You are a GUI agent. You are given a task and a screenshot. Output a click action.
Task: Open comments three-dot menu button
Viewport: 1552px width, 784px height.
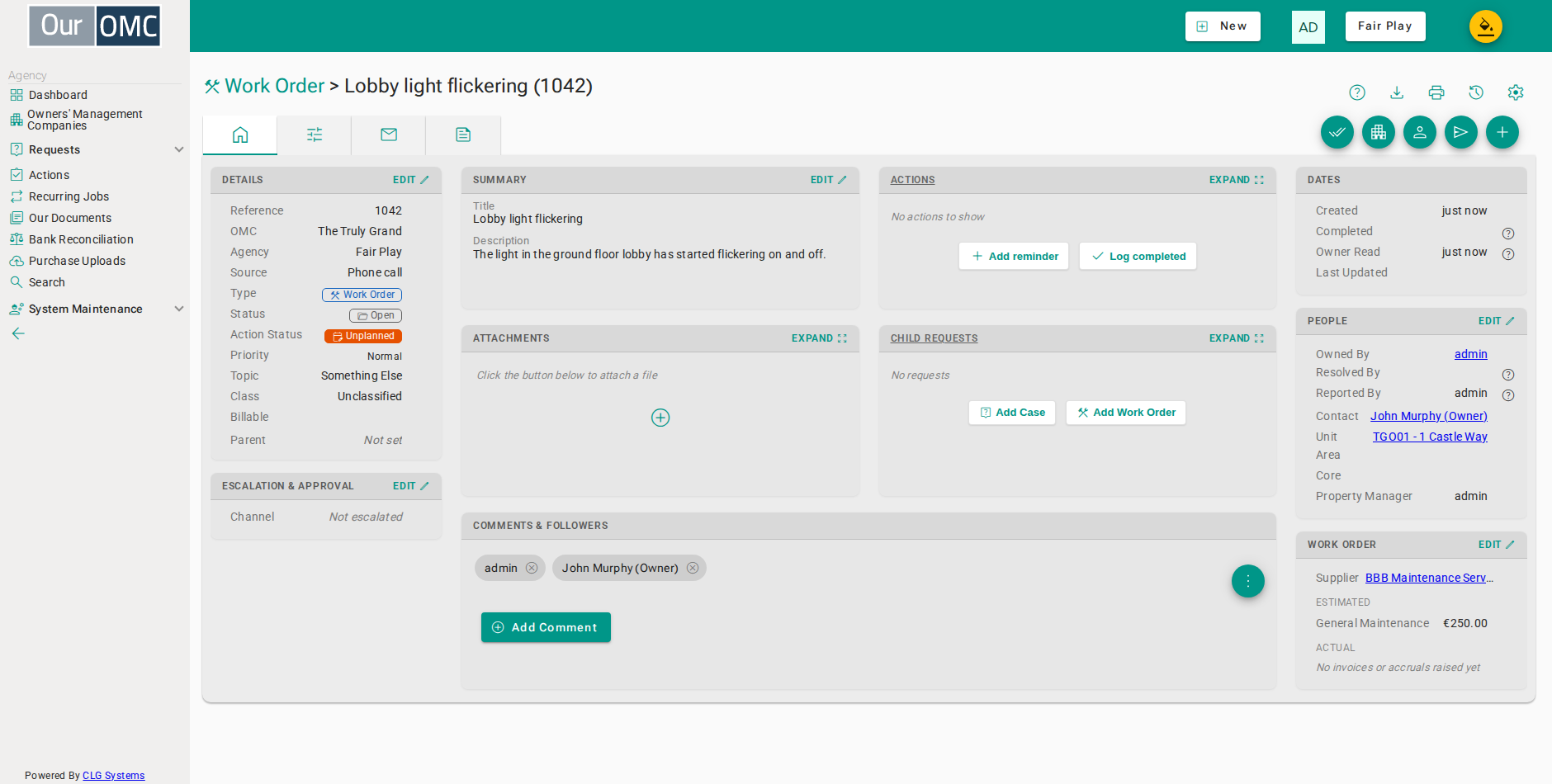[x=1248, y=581]
